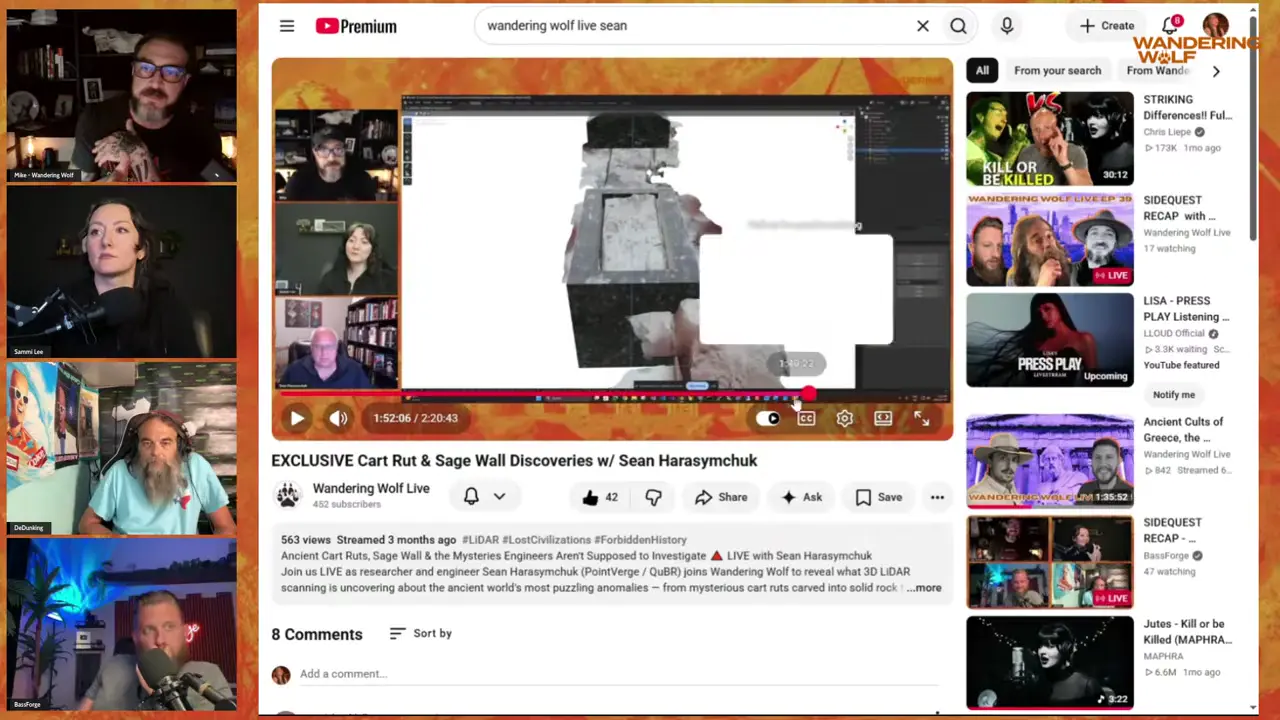Open the account avatar menu
Image resolution: width=1280 pixels, height=720 pixels.
point(1215,26)
